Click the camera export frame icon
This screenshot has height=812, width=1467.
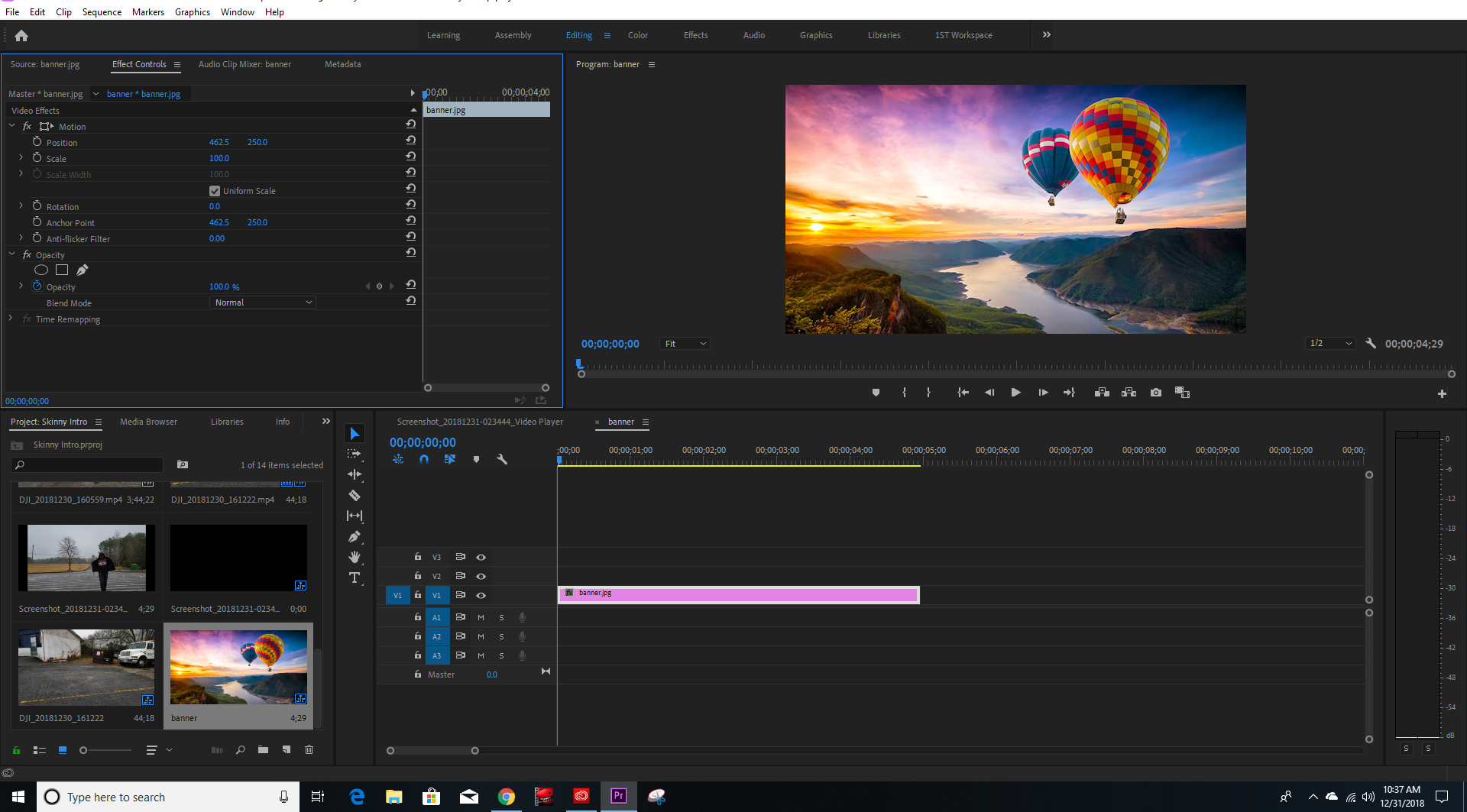[x=1155, y=392]
